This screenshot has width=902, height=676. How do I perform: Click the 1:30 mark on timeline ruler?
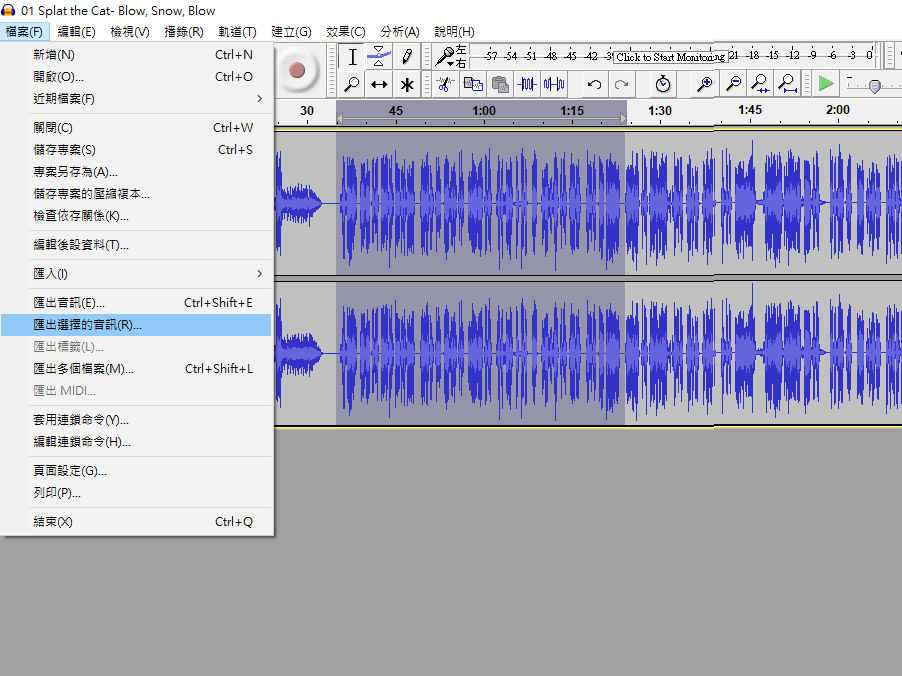[659, 110]
